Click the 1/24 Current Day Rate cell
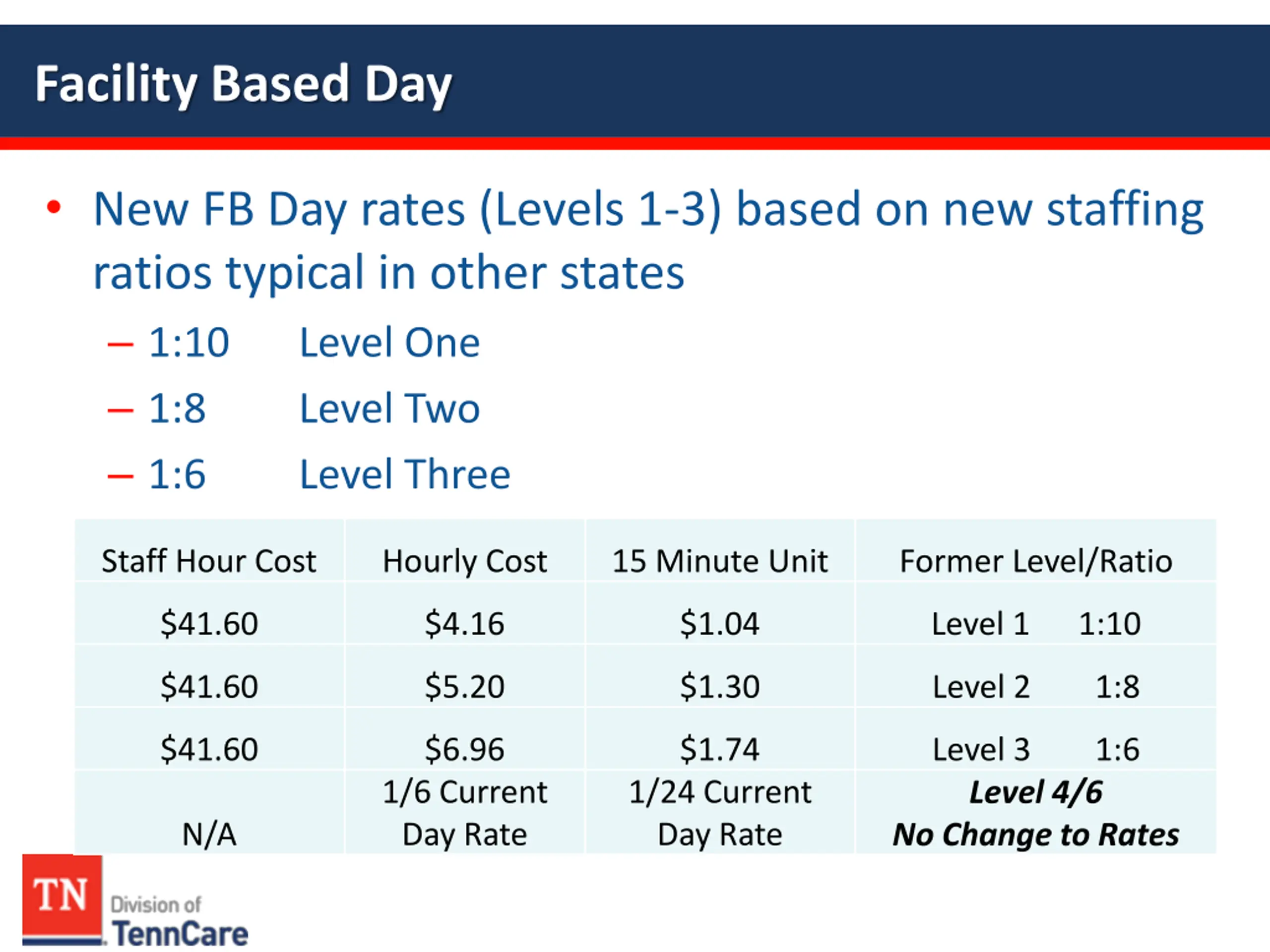Viewport: 1270px width, 952px height. 720,812
